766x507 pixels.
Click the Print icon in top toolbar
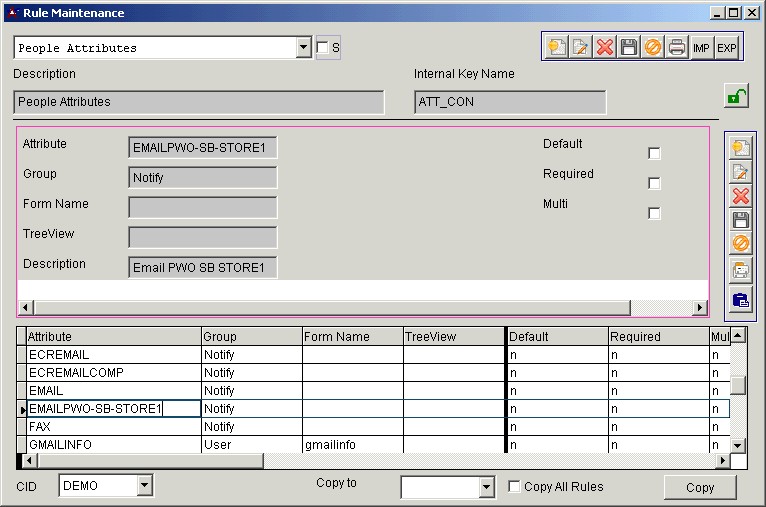coord(677,48)
